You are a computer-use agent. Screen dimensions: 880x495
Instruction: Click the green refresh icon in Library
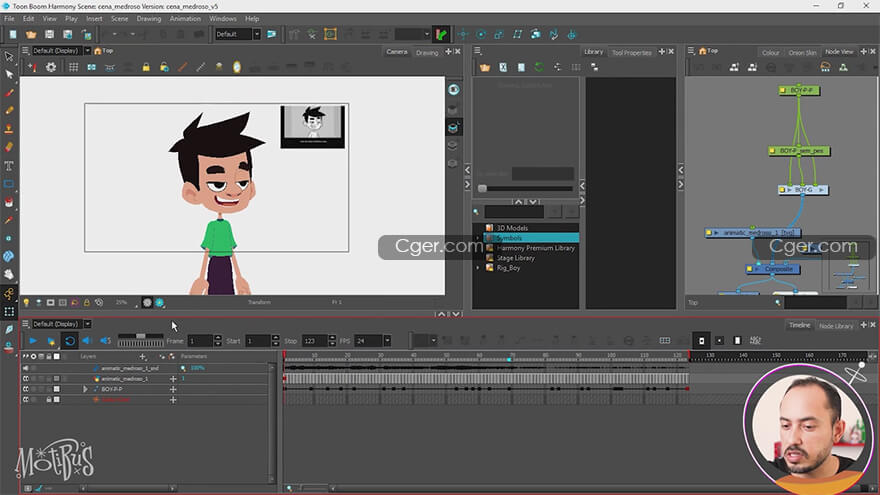[539, 67]
